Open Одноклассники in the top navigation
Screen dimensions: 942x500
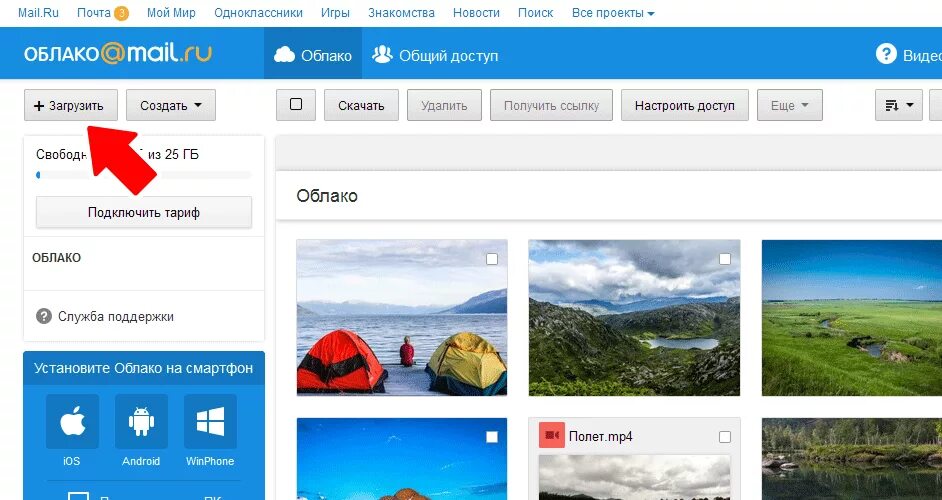pyautogui.click(x=258, y=13)
